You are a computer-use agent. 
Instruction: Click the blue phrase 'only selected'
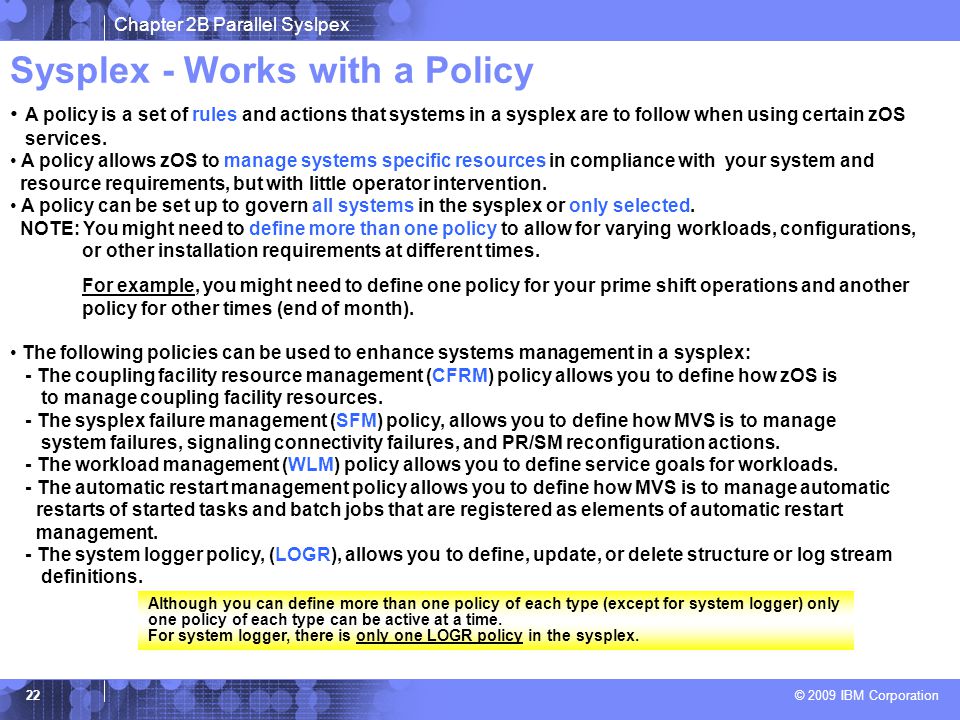tap(629, 205)
